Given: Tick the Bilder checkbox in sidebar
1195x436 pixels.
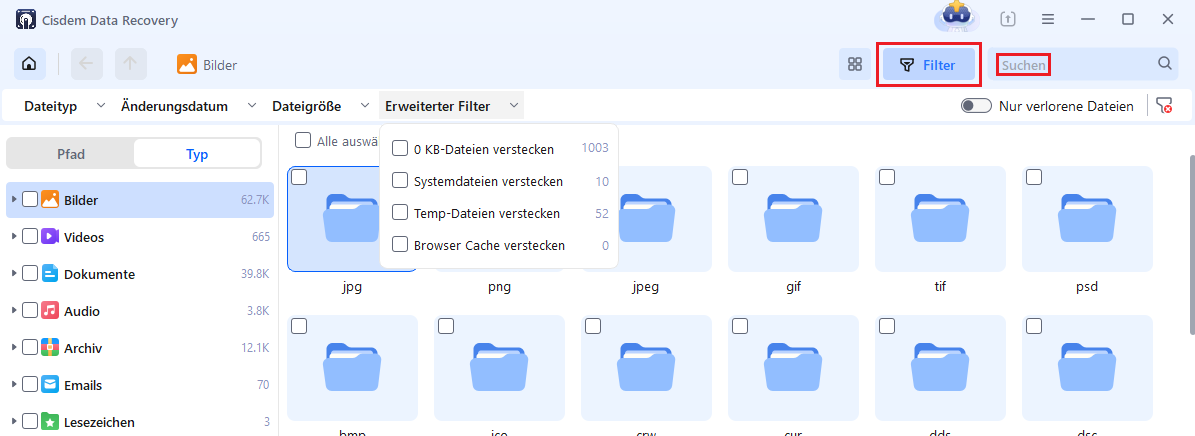Looking at the screenshot, I should pos(30,200).
